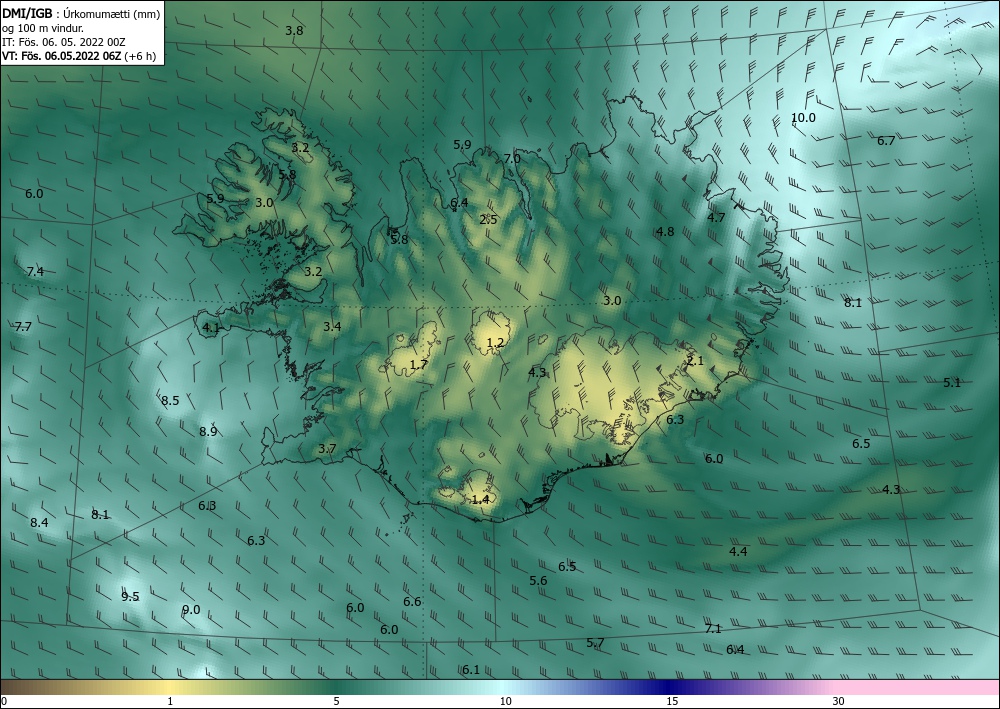Viewport: 1000px width, 709px height.
Task: Click the 6.1 value on the map
Action: coord(471,670)
